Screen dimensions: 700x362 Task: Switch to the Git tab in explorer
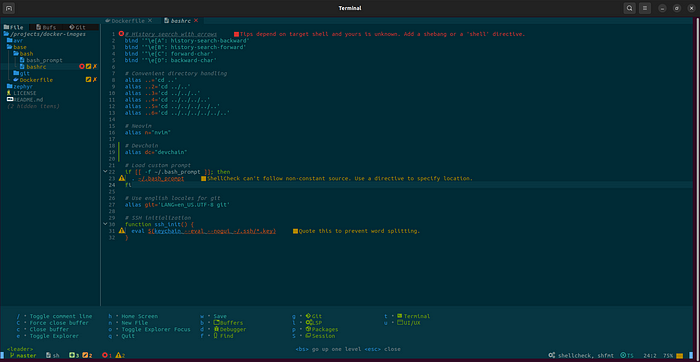[x=77, y=27]
